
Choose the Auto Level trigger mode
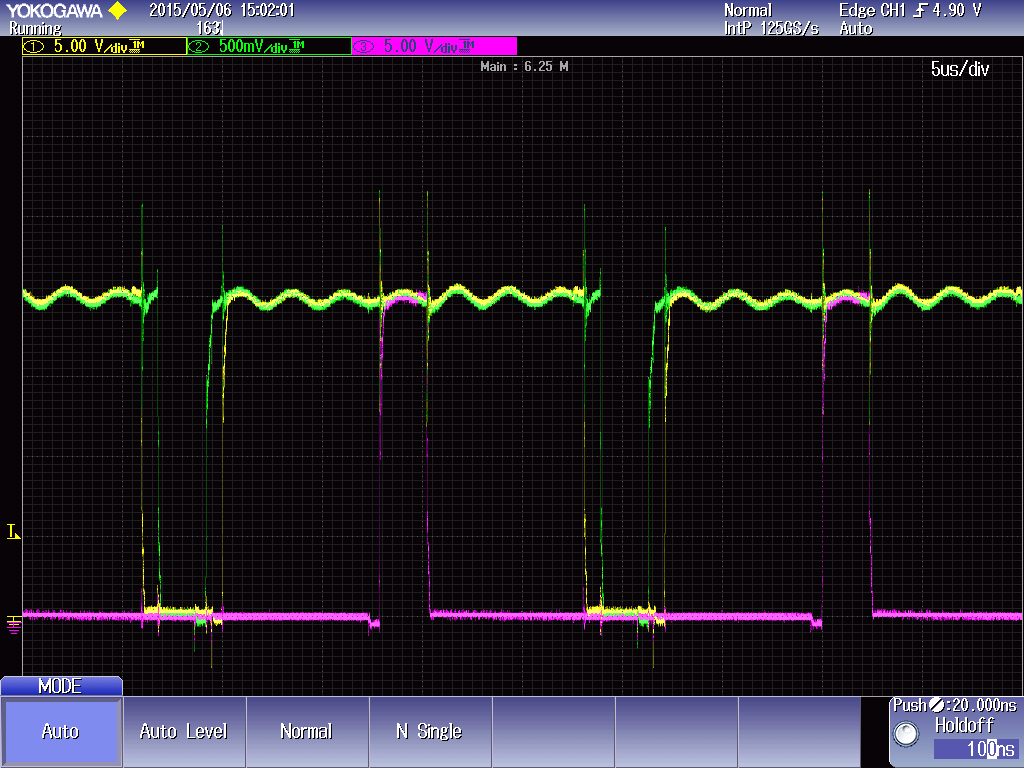pyautogui.click(x=184, y=731)
